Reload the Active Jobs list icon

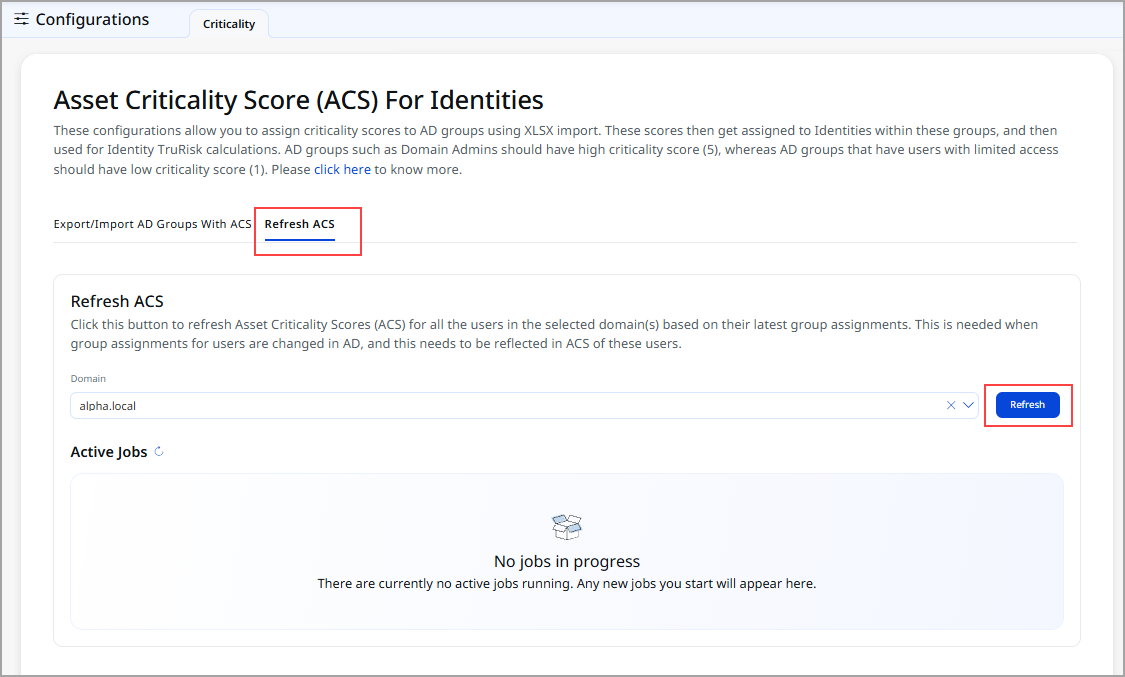point(159,452)
